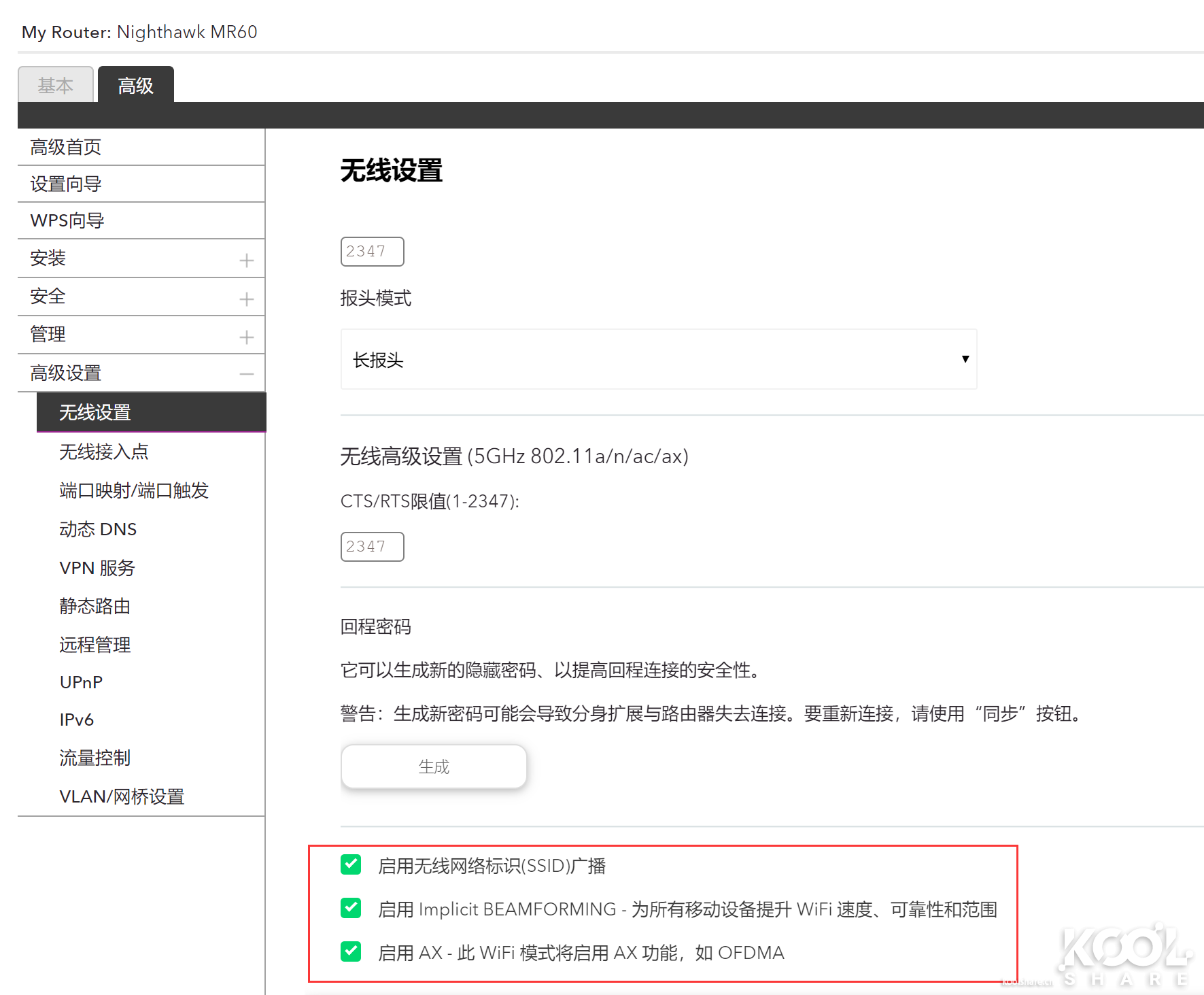Select the 高级 tab
Image resolution: width=1204 pixels, height=995 pixels.
point(136,85)
